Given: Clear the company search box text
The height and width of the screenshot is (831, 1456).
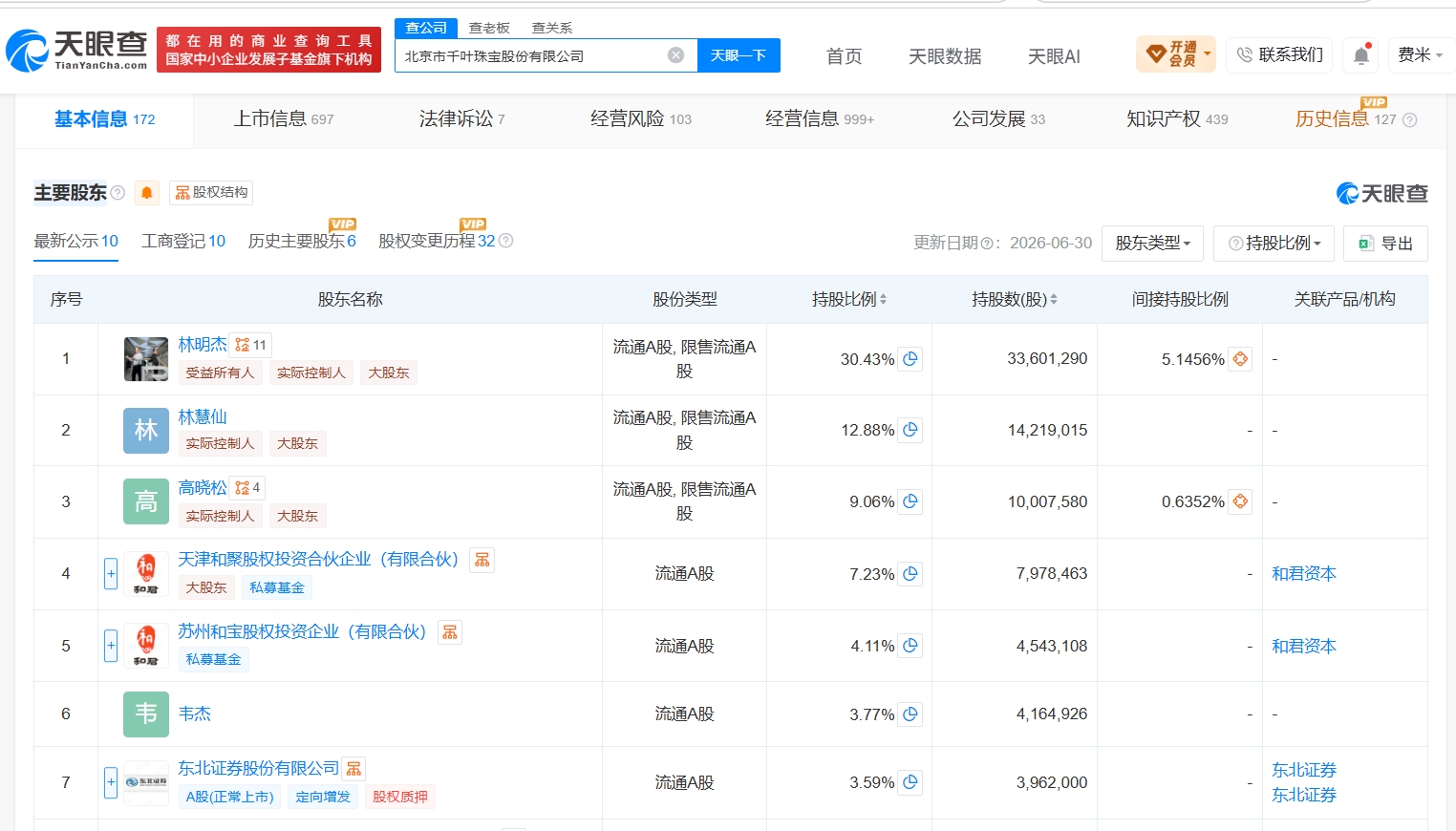Looking at the screenshot, I should pyautogui.click(x=675, y=55).
